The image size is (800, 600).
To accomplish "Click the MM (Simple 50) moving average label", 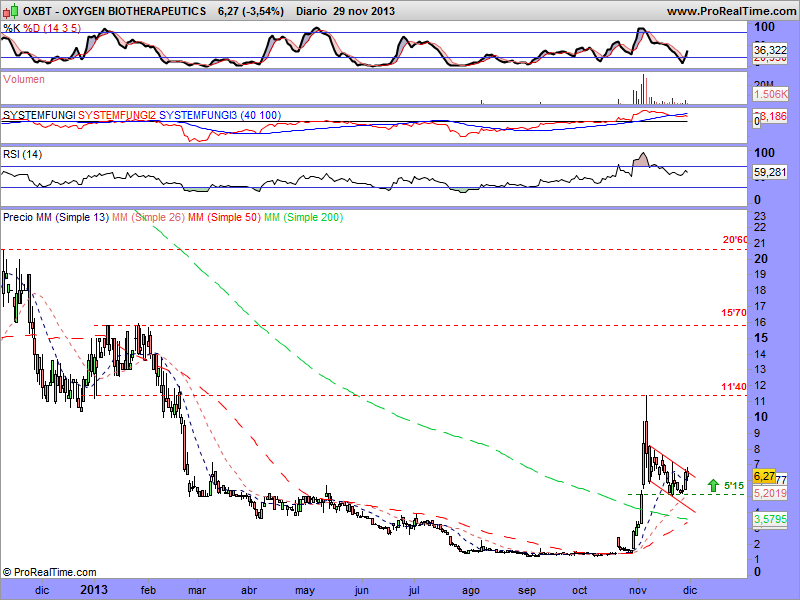I will pyautogui.click(x=224, y=217).
